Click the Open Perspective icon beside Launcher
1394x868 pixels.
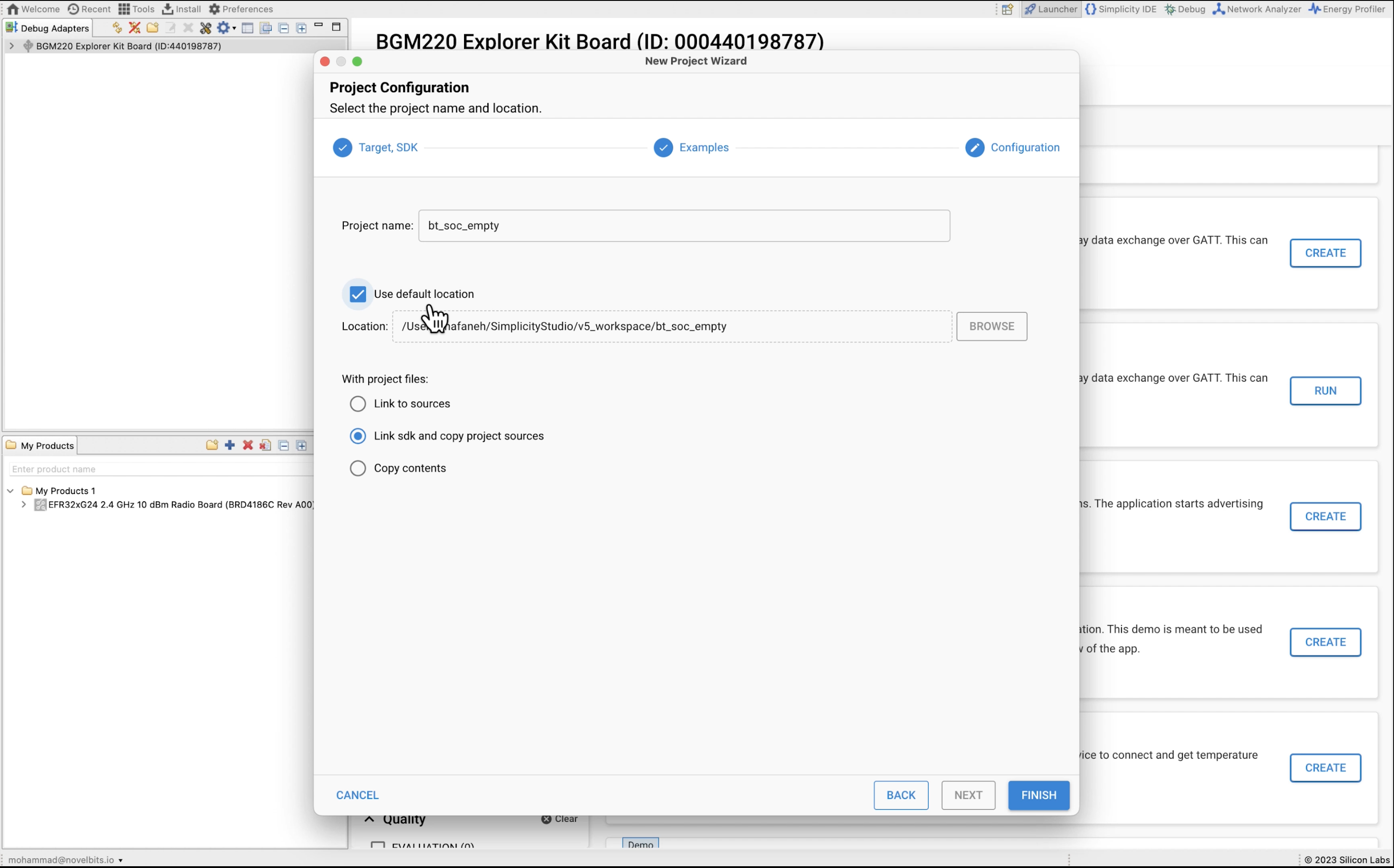[1007, 9]
